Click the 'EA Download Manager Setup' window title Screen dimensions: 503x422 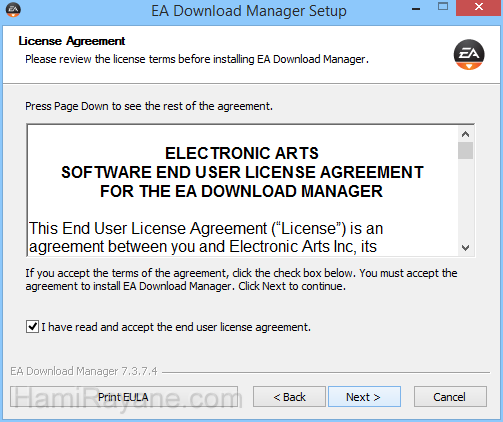coord(249,11)
